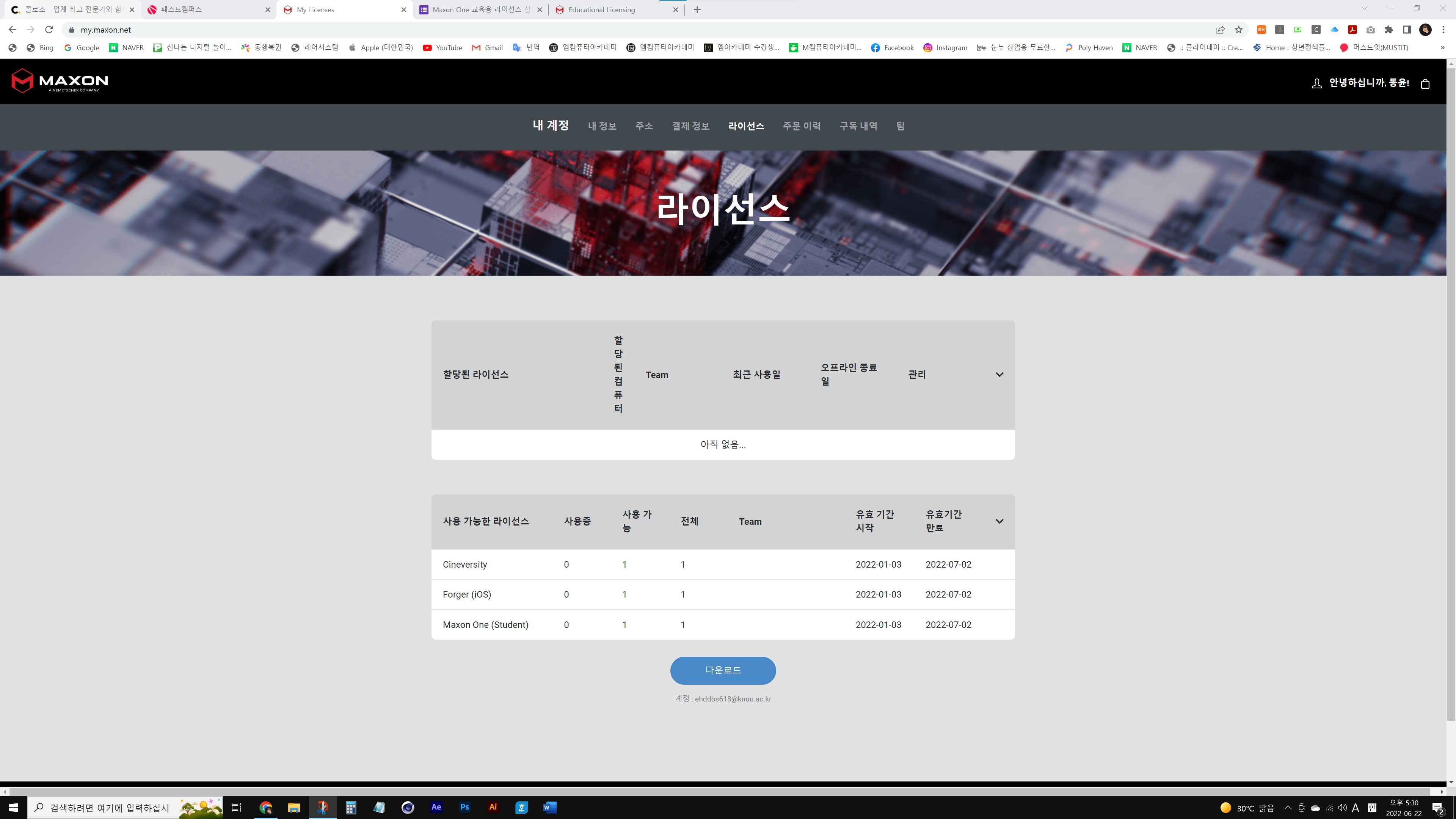Viewport: 1456px width, 819px height.
Task: Bookmark this page with star icon
Action: 1238,30
